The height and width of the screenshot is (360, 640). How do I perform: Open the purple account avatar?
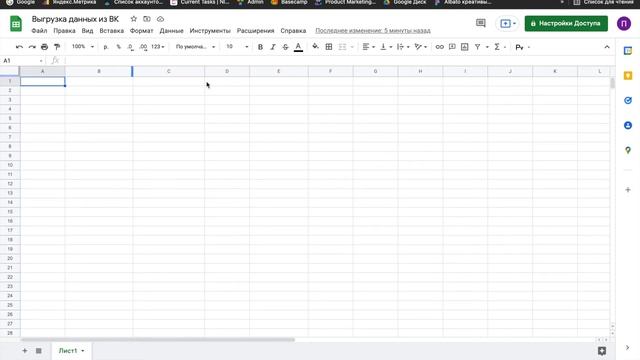[624, 23]
